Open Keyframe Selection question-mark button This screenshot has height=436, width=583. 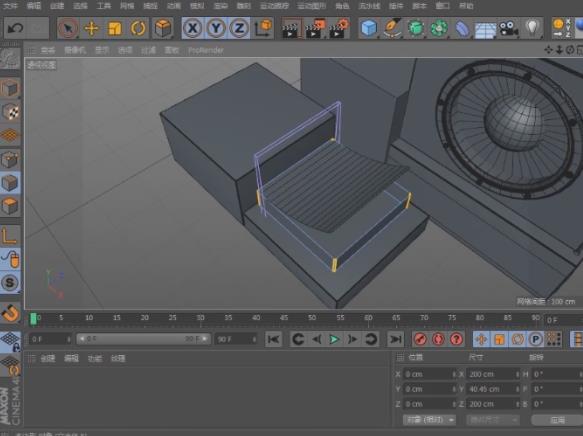[456, 339]
